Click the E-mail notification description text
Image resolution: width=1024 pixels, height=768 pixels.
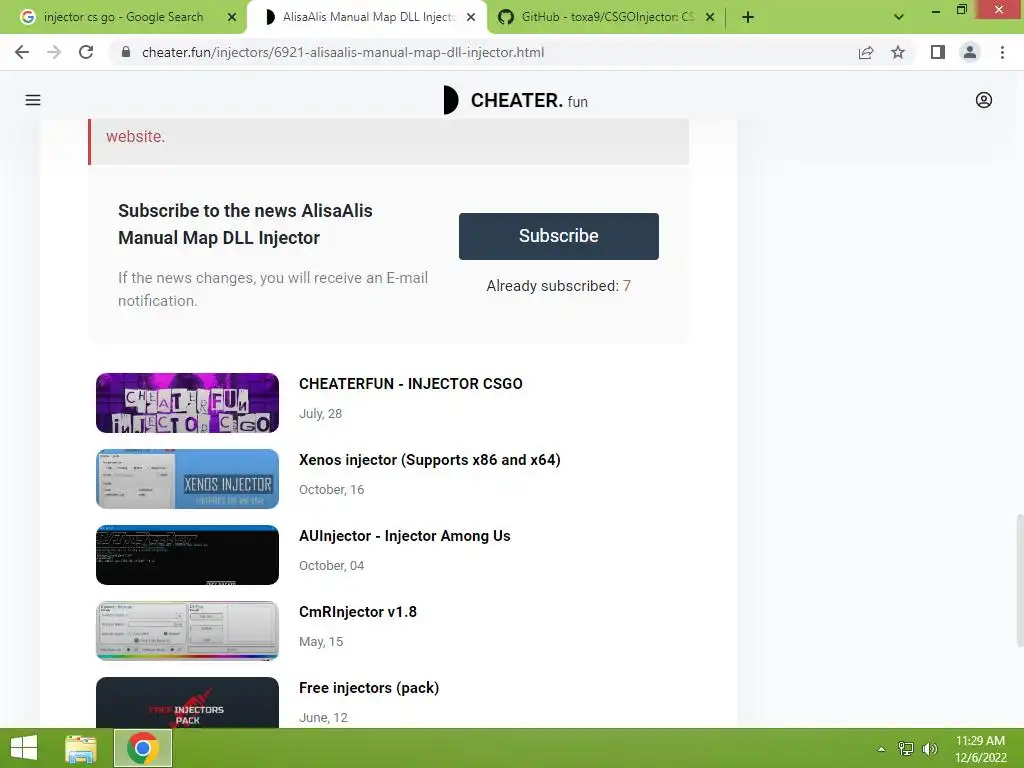pos(273,289)
